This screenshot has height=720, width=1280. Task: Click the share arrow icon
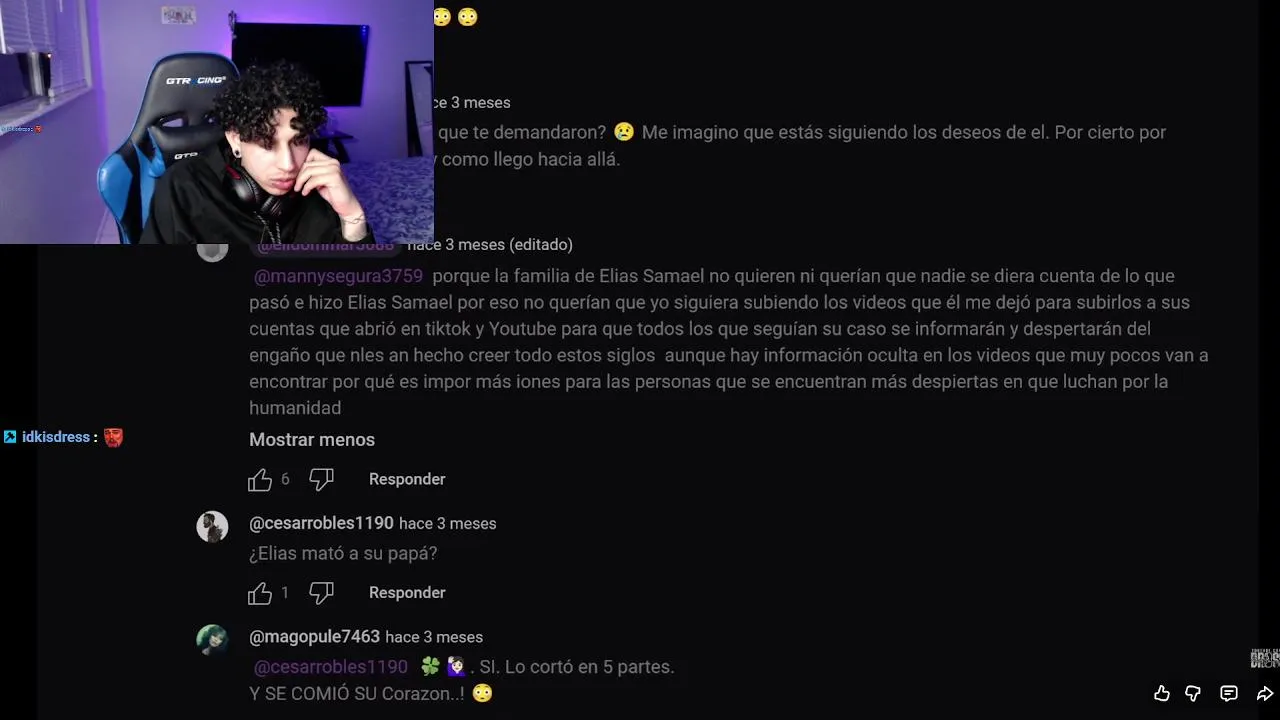tap(1264, 693)
